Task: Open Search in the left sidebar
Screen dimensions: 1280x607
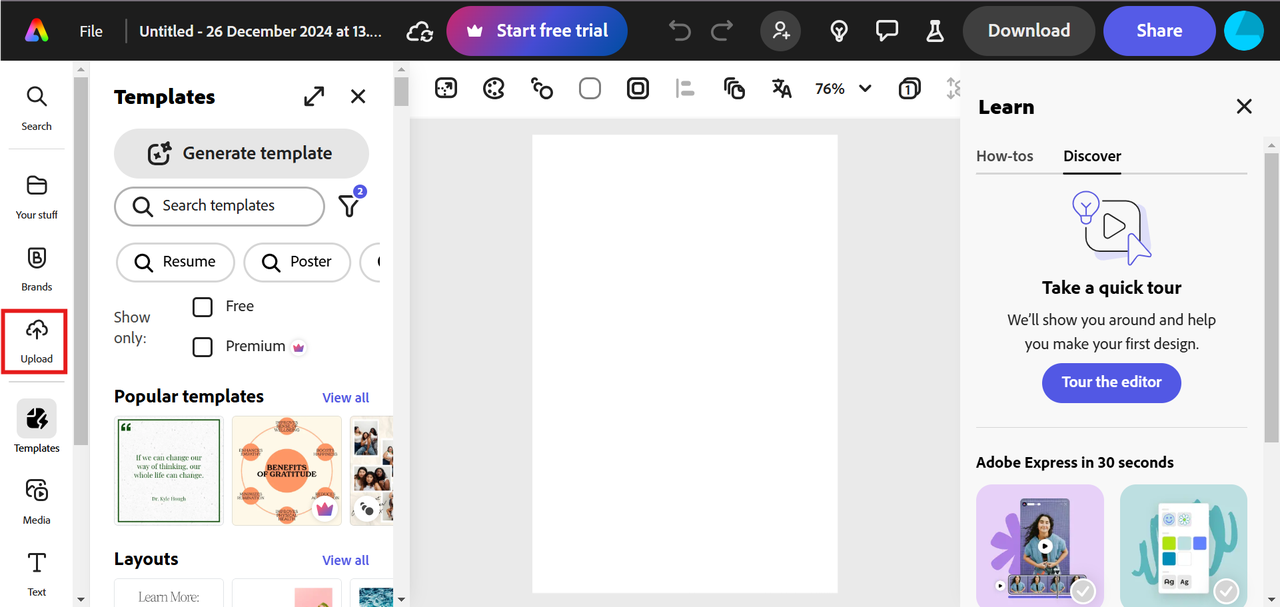Action: coord(37,108)
